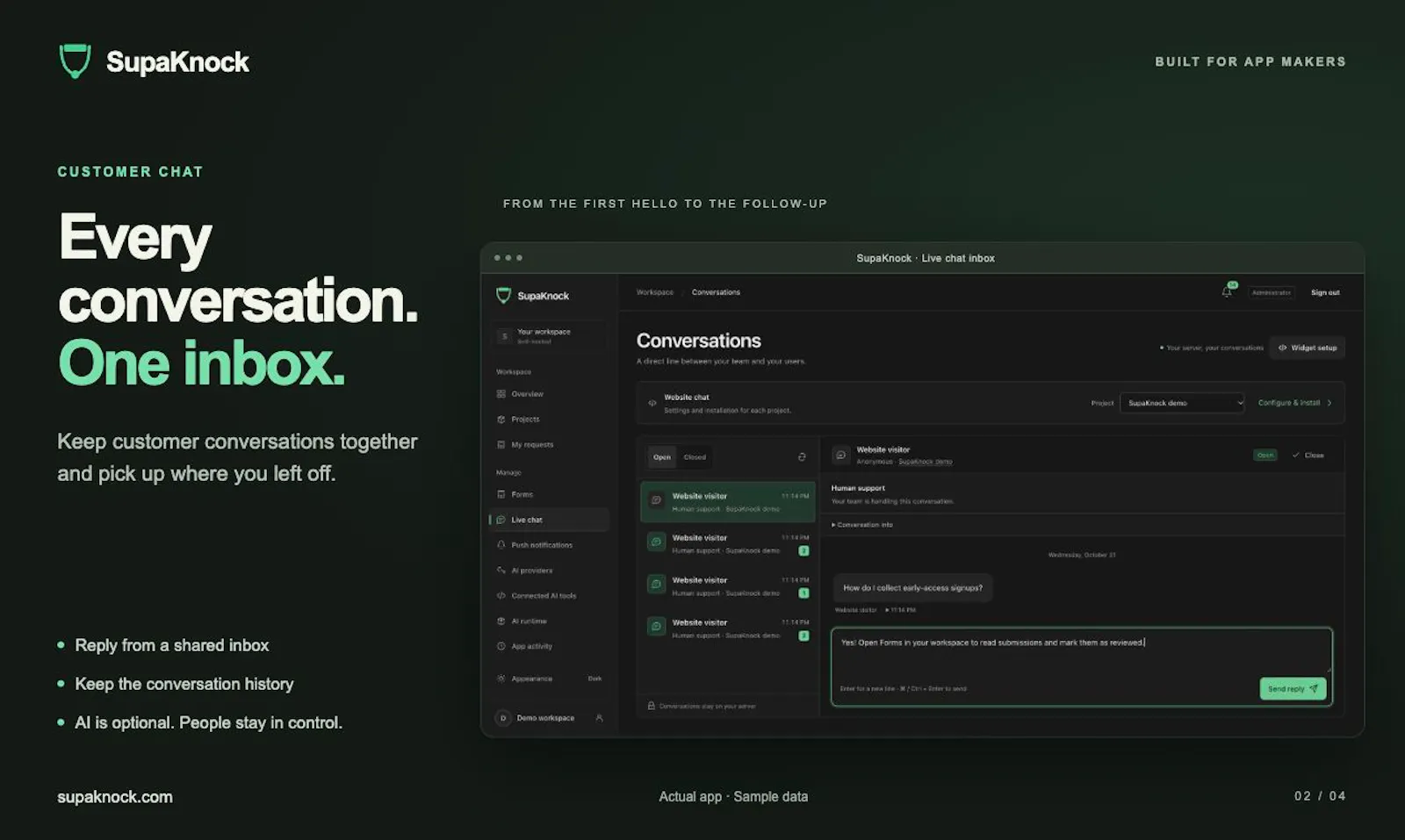Click Sign out in the top bar
Viewport: 1405px width, 840px height.
pyautogui.click(x=1325, y=292)
